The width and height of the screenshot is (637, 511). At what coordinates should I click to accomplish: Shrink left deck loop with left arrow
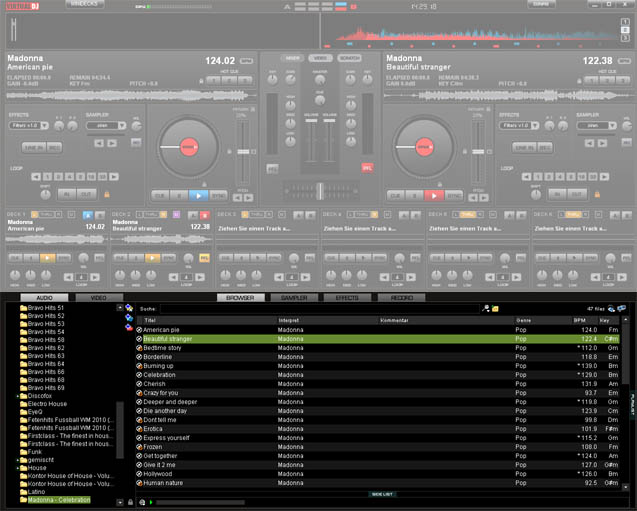tap(36, 177)
